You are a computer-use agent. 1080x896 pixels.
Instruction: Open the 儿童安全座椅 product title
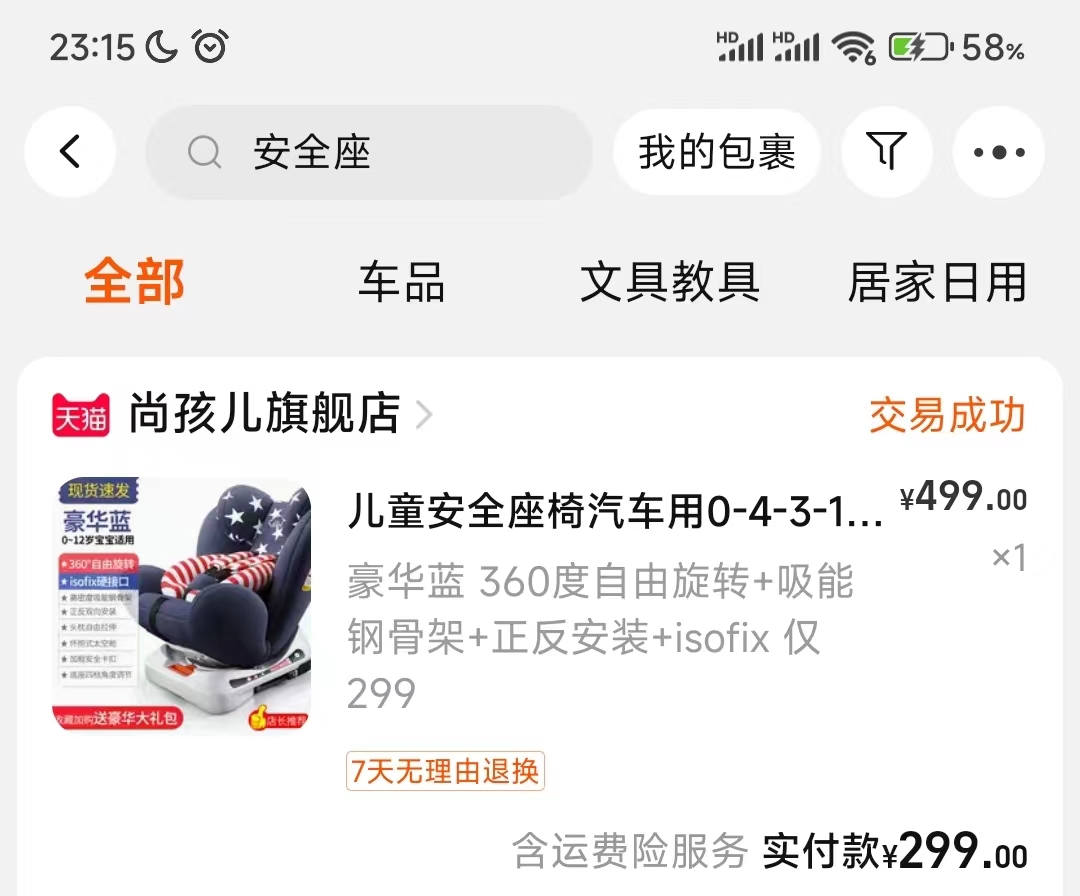[614, 511]
